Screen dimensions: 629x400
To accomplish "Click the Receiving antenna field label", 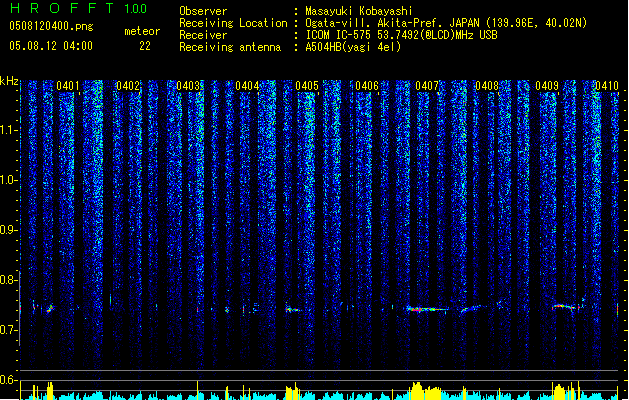I will coord(230,47).
